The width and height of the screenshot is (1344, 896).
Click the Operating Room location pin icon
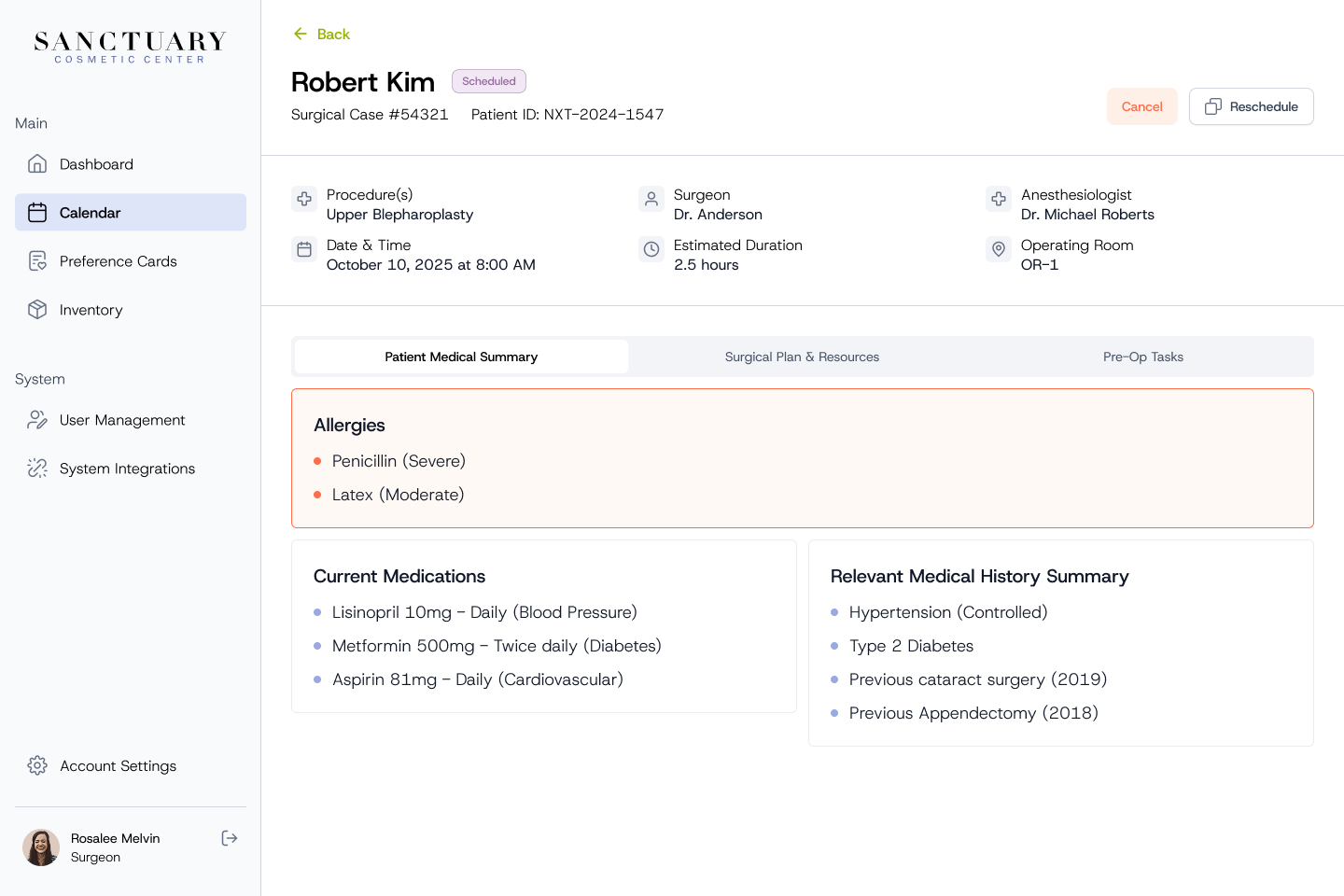tap(999, 249)
